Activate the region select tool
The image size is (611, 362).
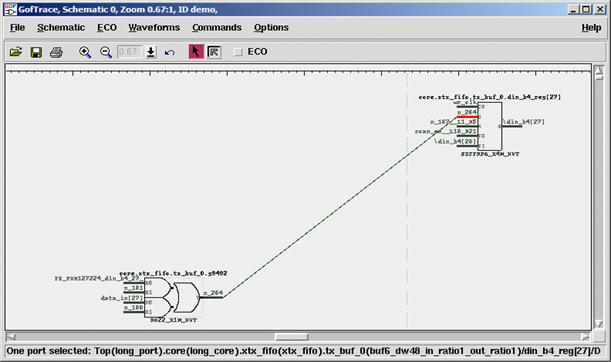pyautogui.click(x=214, y=52)
